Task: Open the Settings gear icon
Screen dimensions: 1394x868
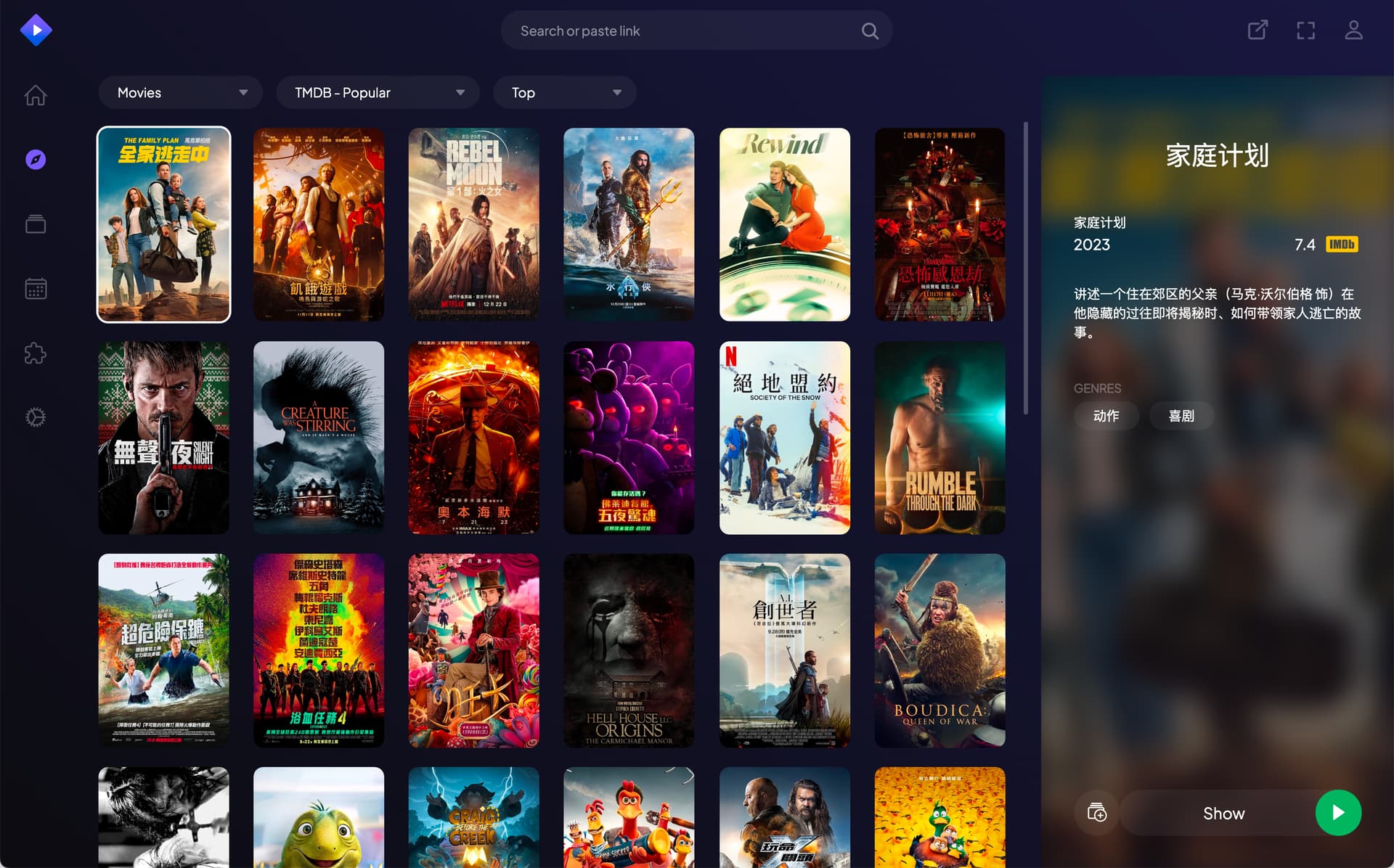Action: pos(36,417)
